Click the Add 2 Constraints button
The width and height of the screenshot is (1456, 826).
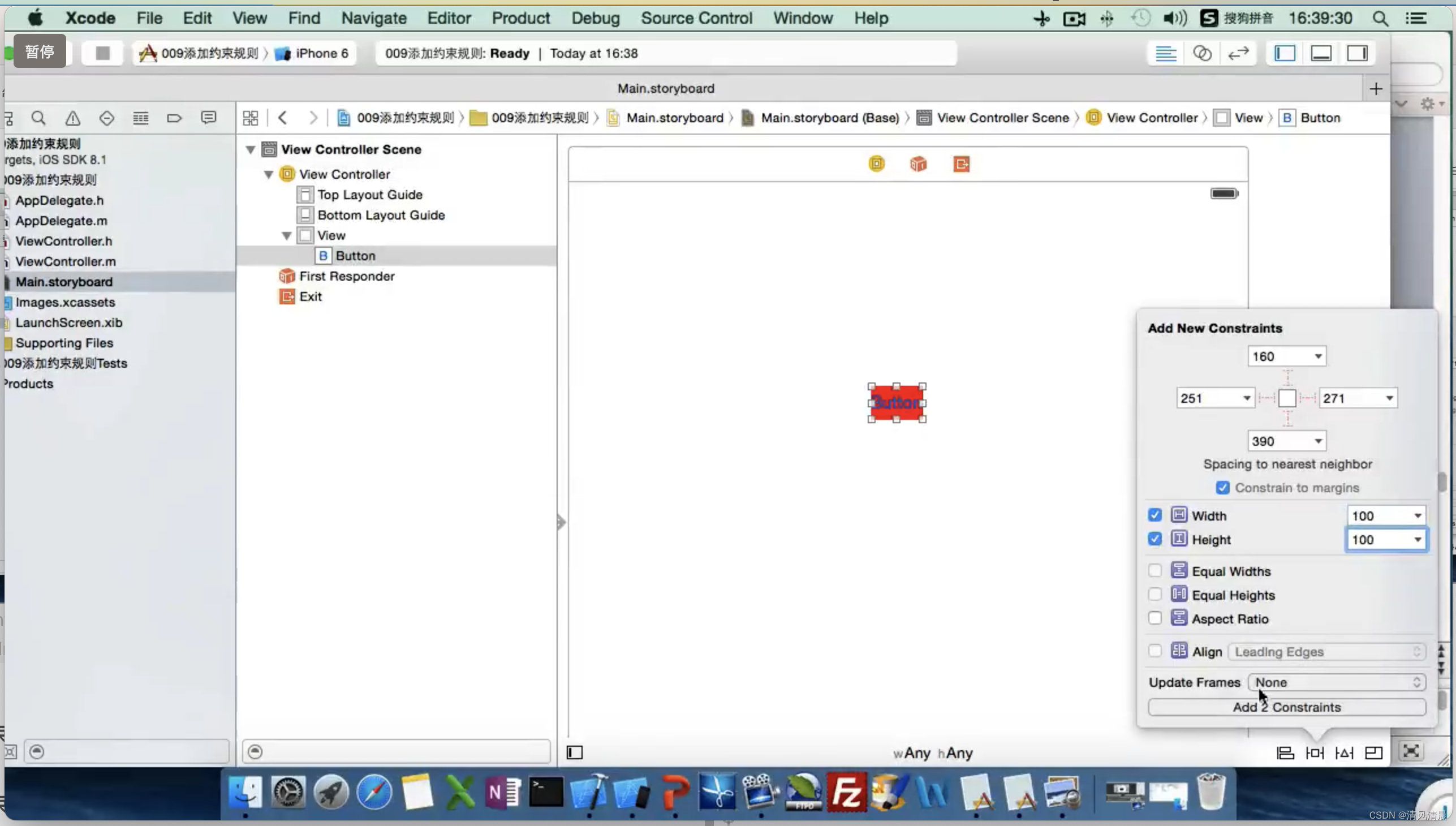1286,707
